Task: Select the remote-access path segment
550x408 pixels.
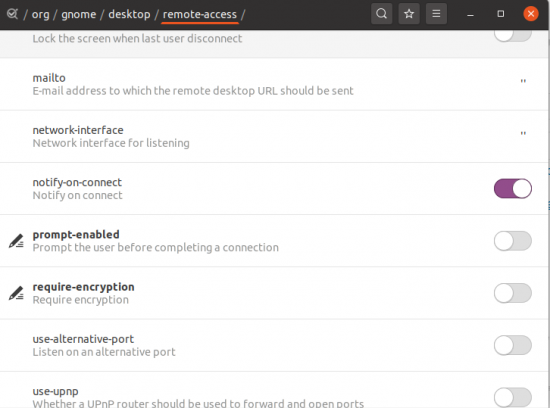Action: (200, 14)
